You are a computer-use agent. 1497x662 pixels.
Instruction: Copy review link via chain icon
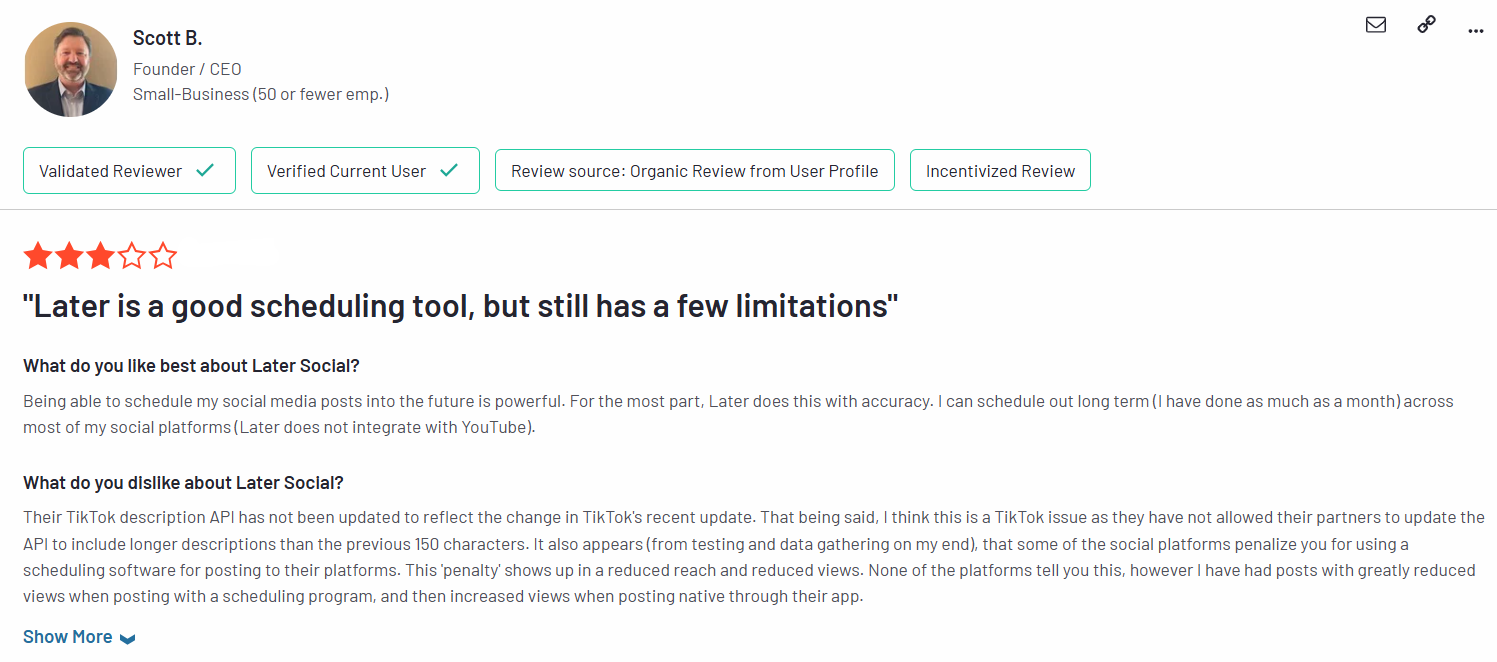click(1427, 25)
